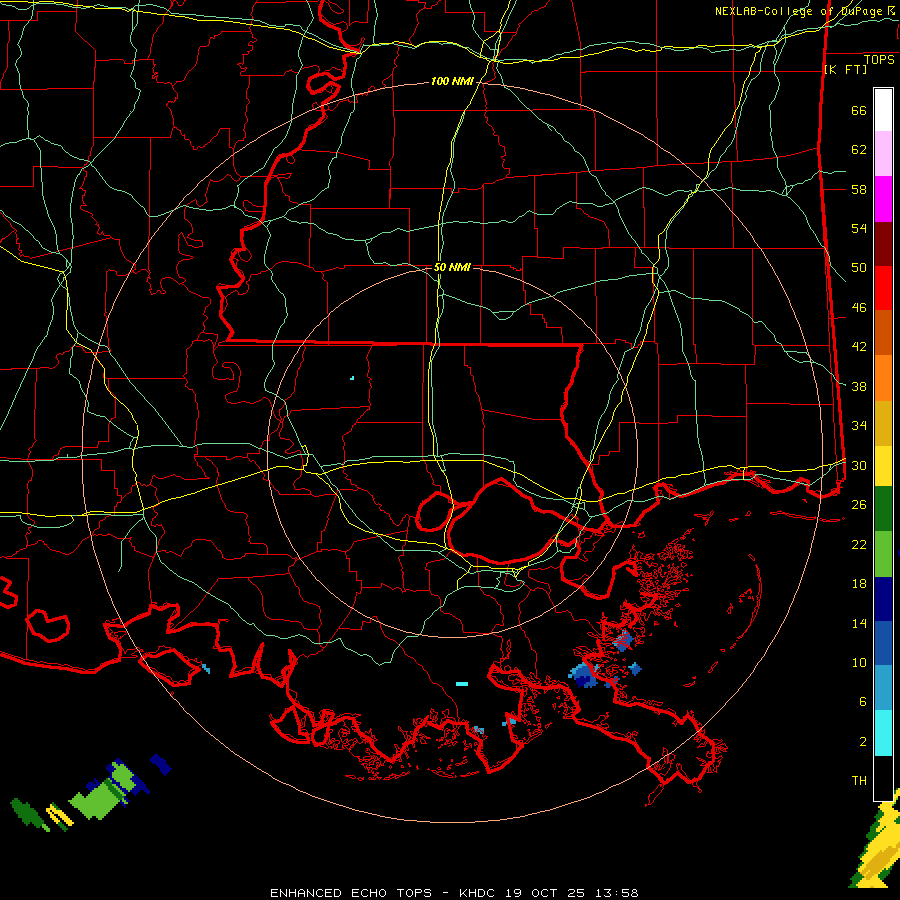Click the dark green legend swatch
Image resolution: width=900 pixels, height=900 pixels.
tap(883, 509)
